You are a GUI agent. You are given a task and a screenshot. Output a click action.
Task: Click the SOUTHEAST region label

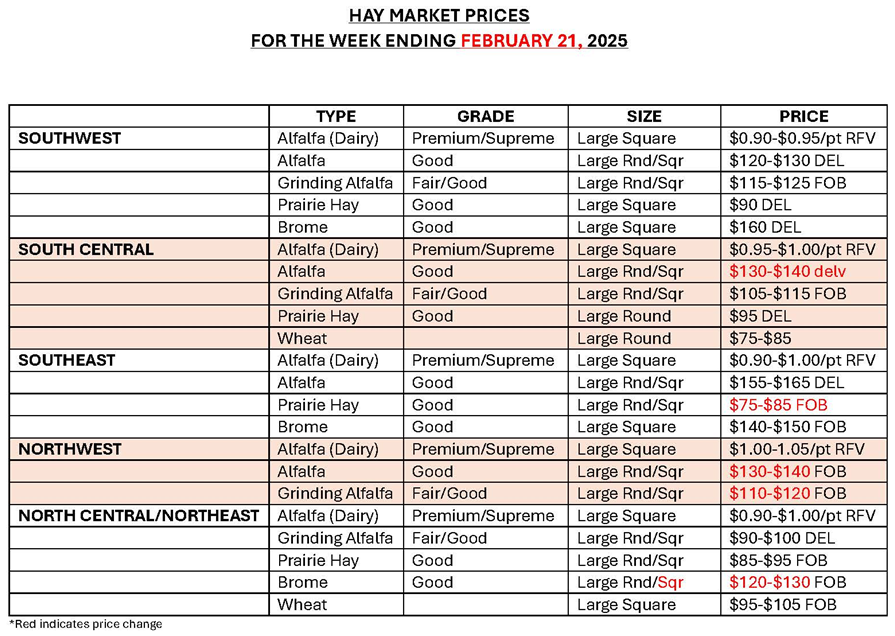[67, 360]
